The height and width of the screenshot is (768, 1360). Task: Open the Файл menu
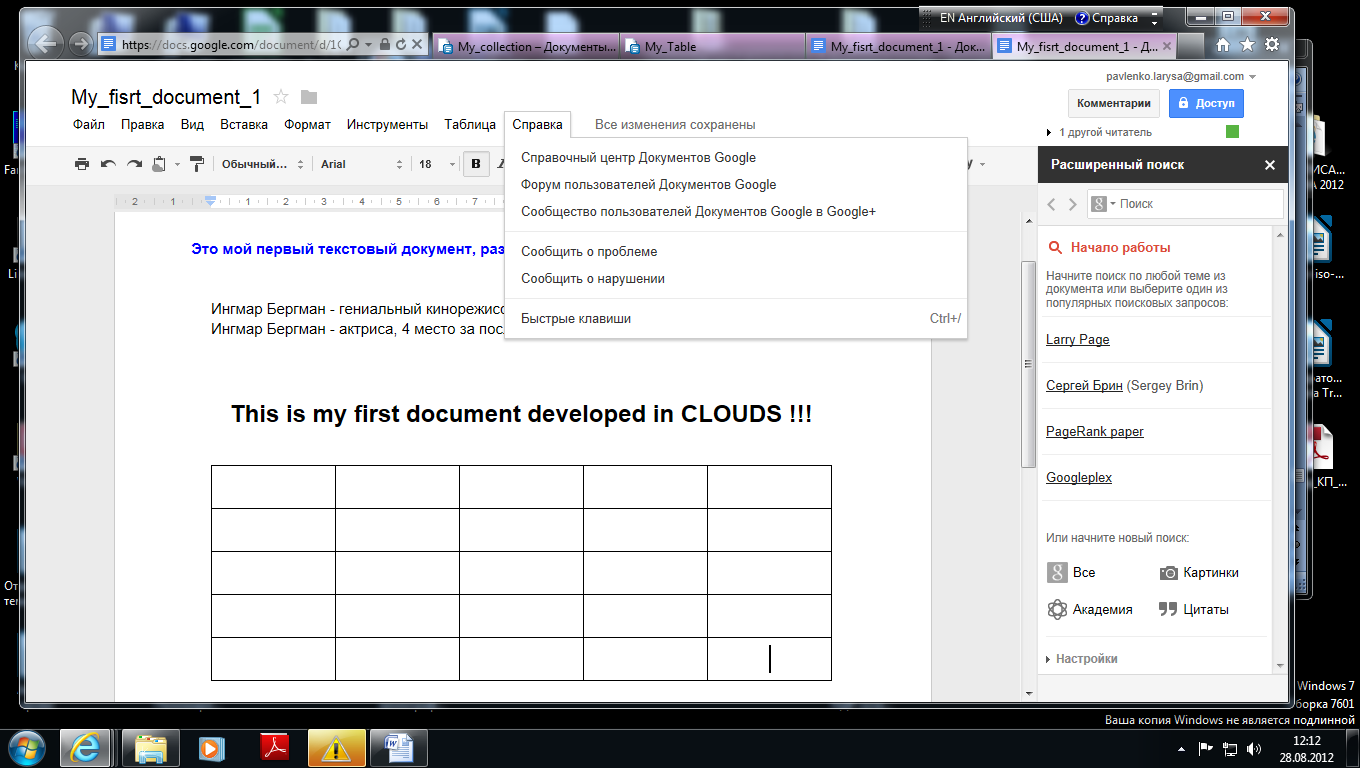[x=89, y=125]
